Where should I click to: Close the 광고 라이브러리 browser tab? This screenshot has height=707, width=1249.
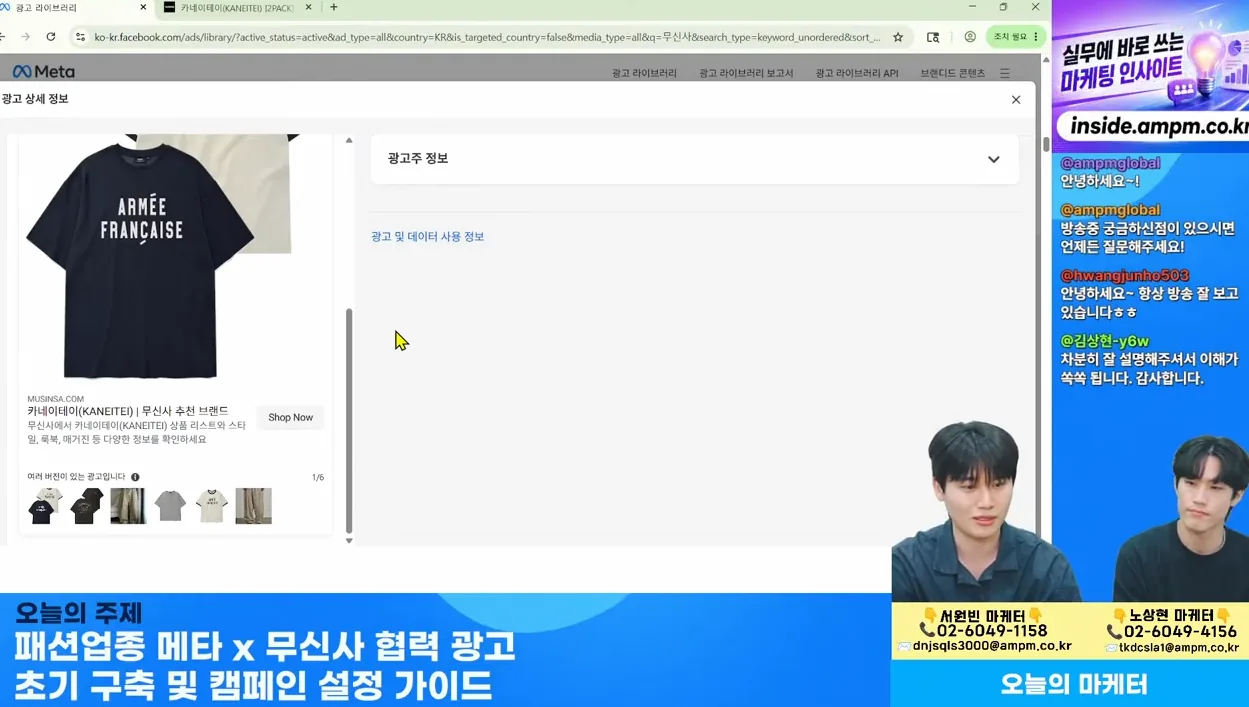pyautogui.click(x=143, y=7)
